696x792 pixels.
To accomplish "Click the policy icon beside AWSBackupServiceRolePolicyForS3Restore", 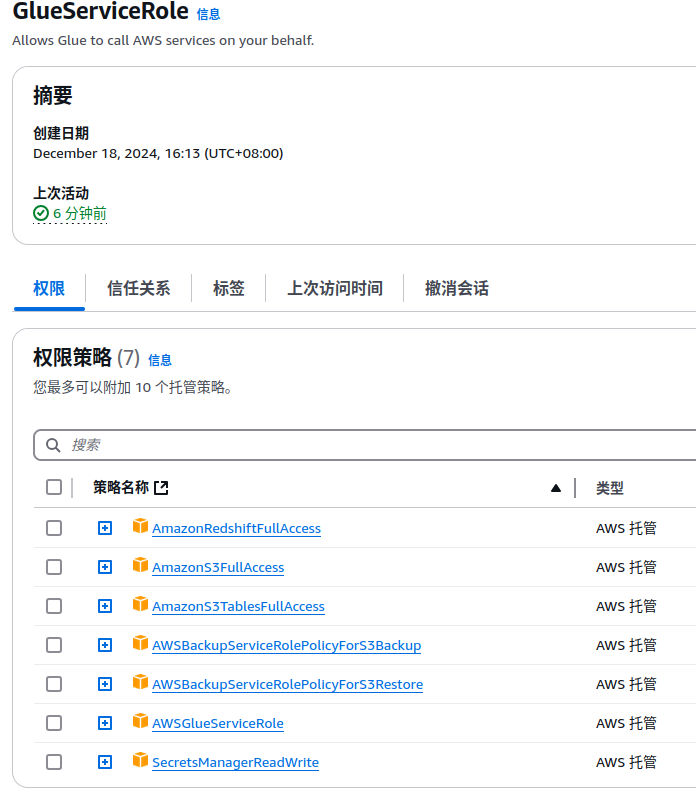I will coord(140,681).
